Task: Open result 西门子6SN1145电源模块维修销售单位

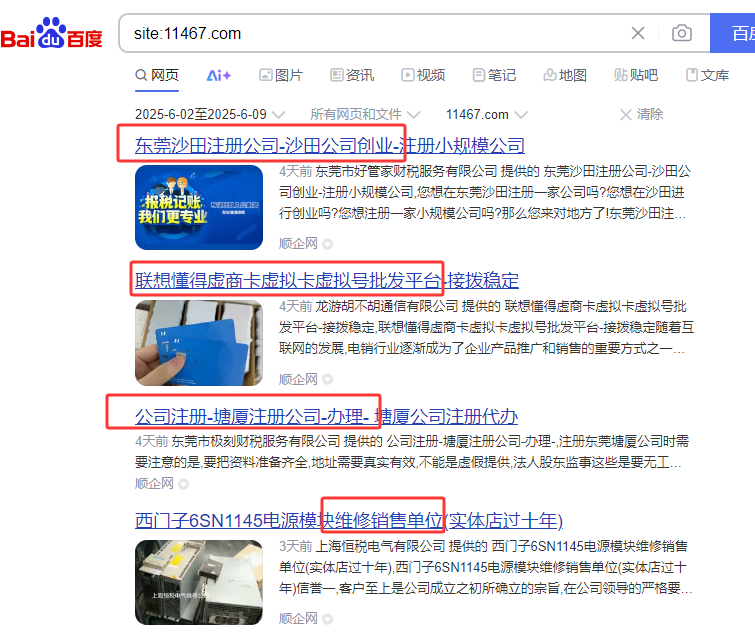Action: click(349, 521)
